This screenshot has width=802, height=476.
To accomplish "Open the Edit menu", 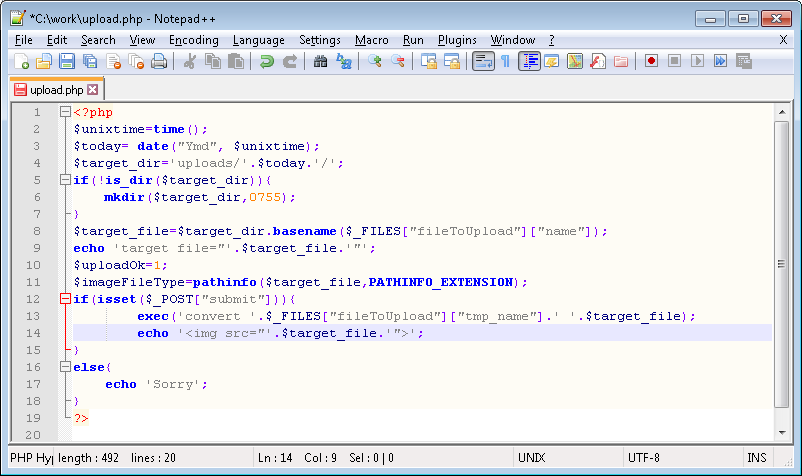I will [x=57, y=40].
